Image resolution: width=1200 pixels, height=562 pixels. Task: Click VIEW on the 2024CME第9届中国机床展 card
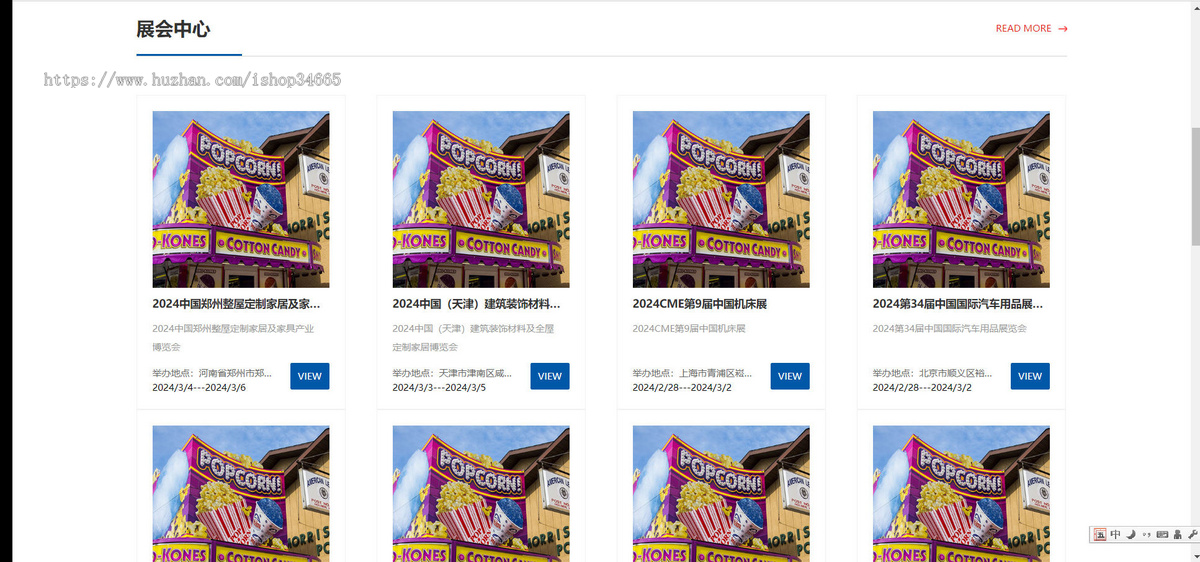click(790, 376)
